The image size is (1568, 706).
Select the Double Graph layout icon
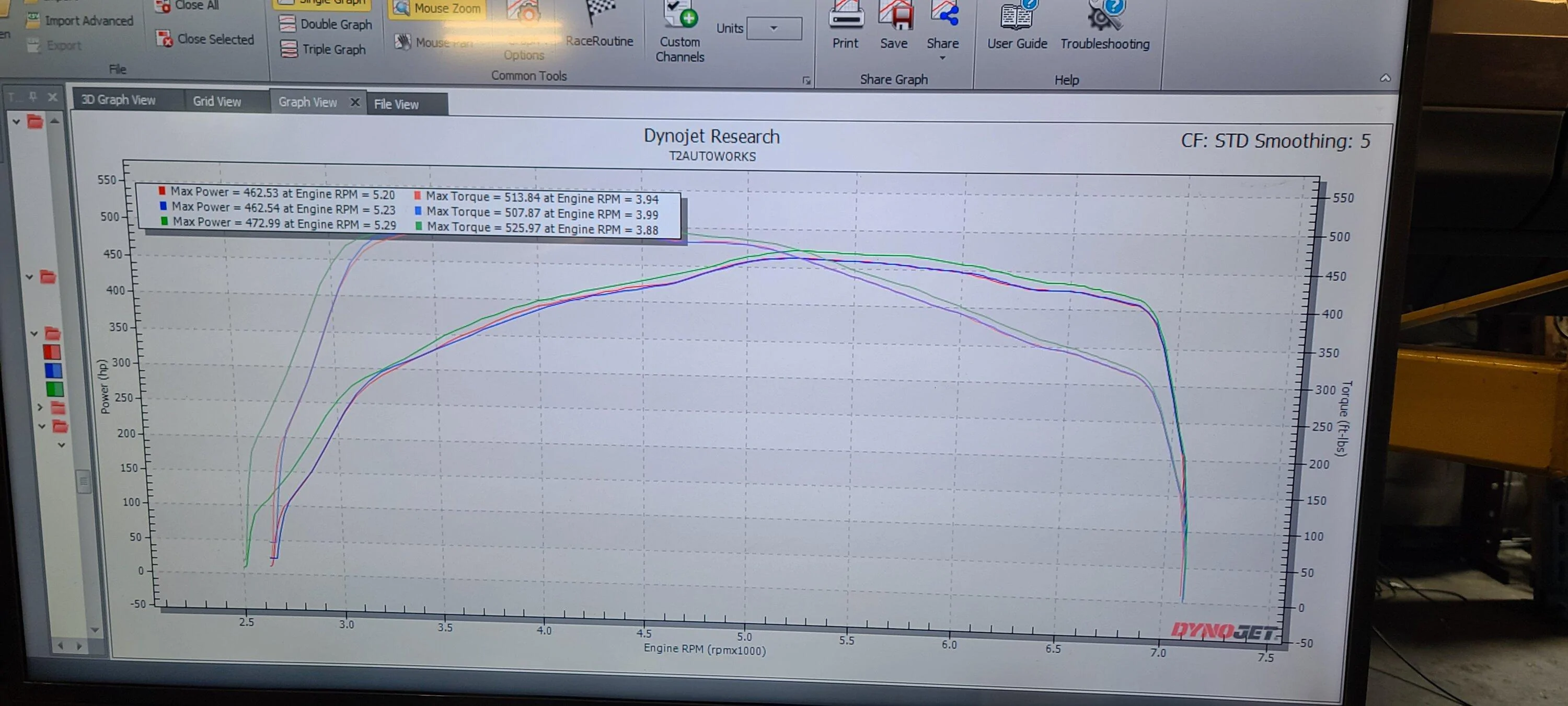287,24
